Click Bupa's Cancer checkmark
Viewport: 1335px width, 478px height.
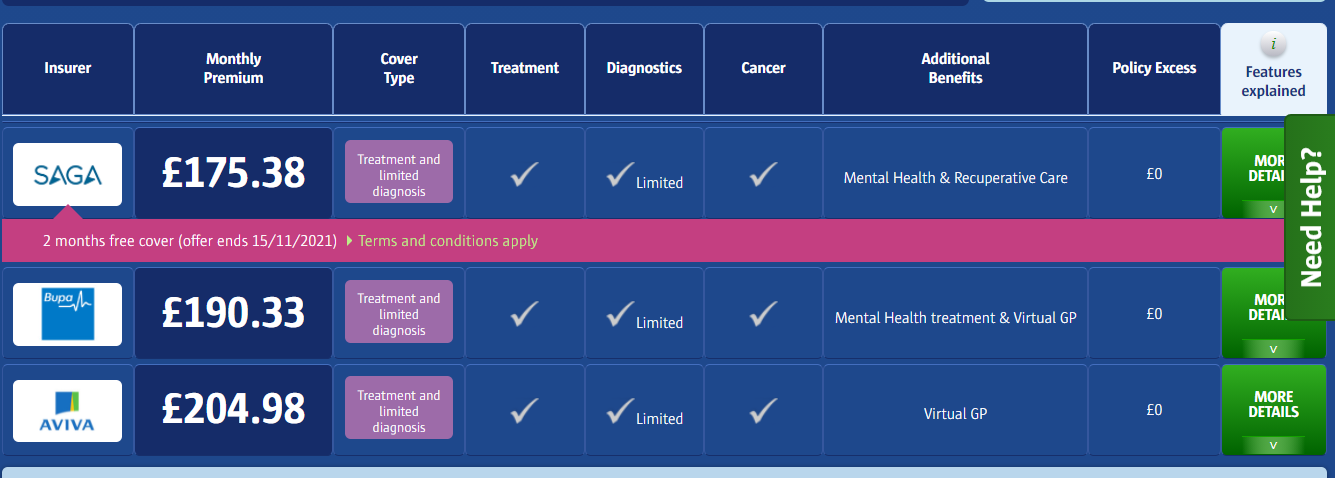pyautogui.click(x=763, y=314)
